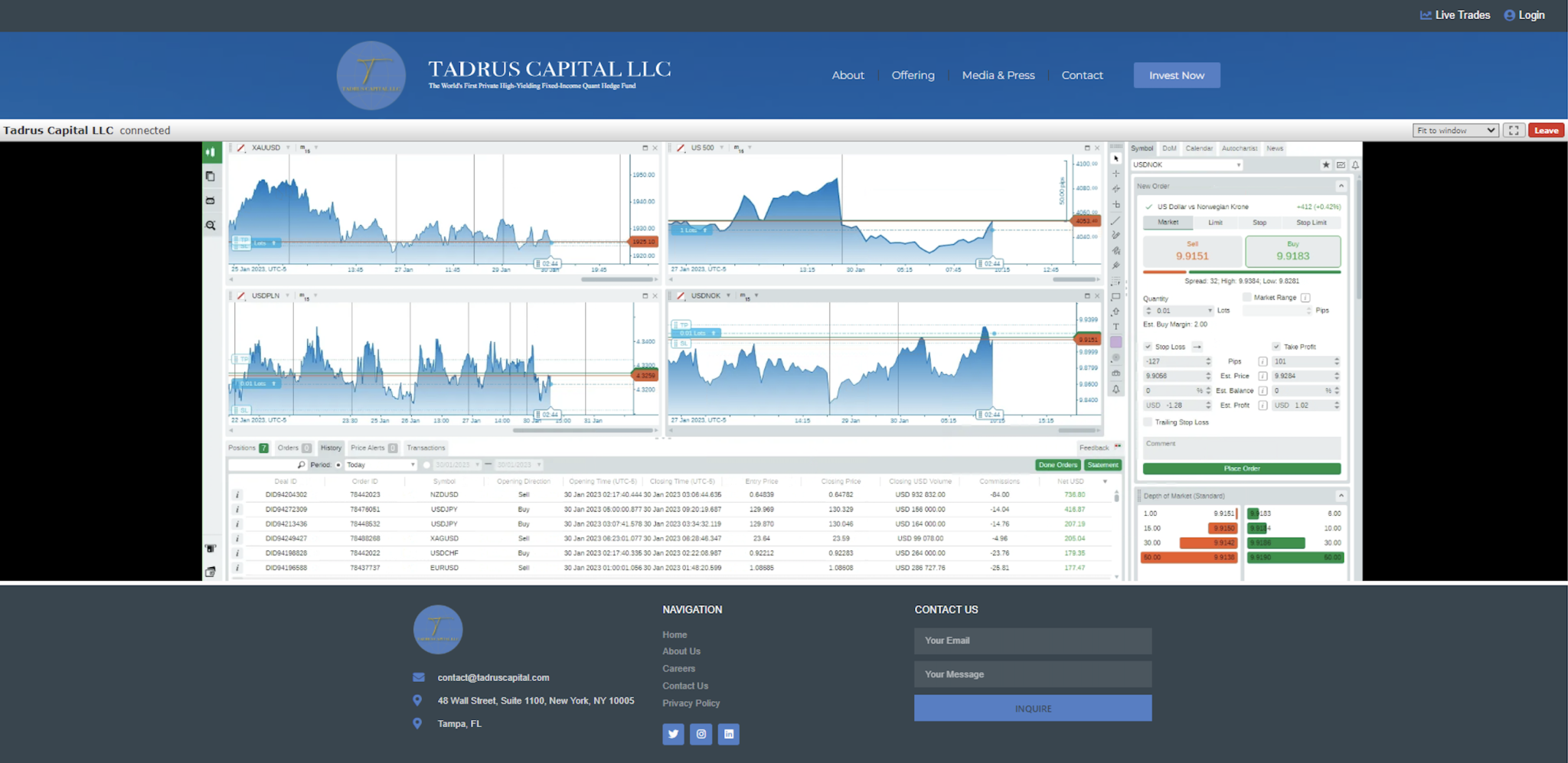1568x763 pixels.
Task: Click info icon for NZDUSD deal row
Action: [x=237, y=494]
